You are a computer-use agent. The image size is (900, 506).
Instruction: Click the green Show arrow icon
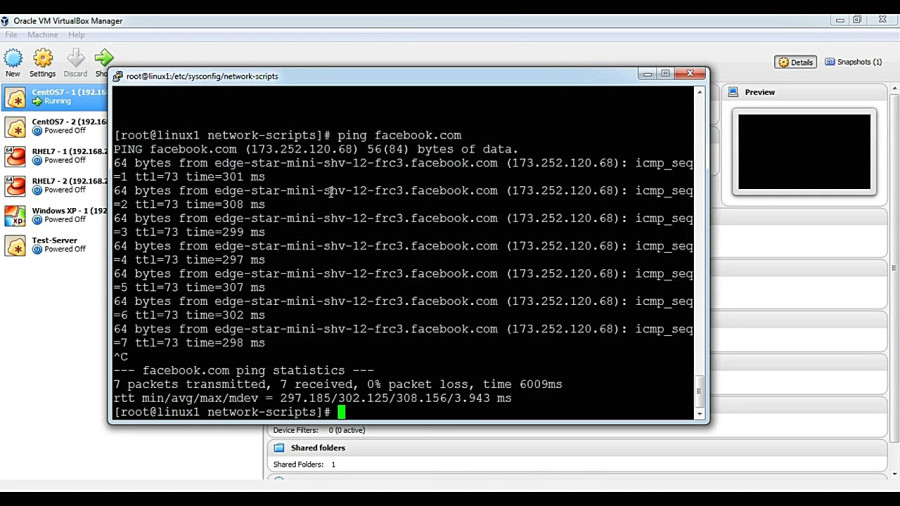coord(103,58)
